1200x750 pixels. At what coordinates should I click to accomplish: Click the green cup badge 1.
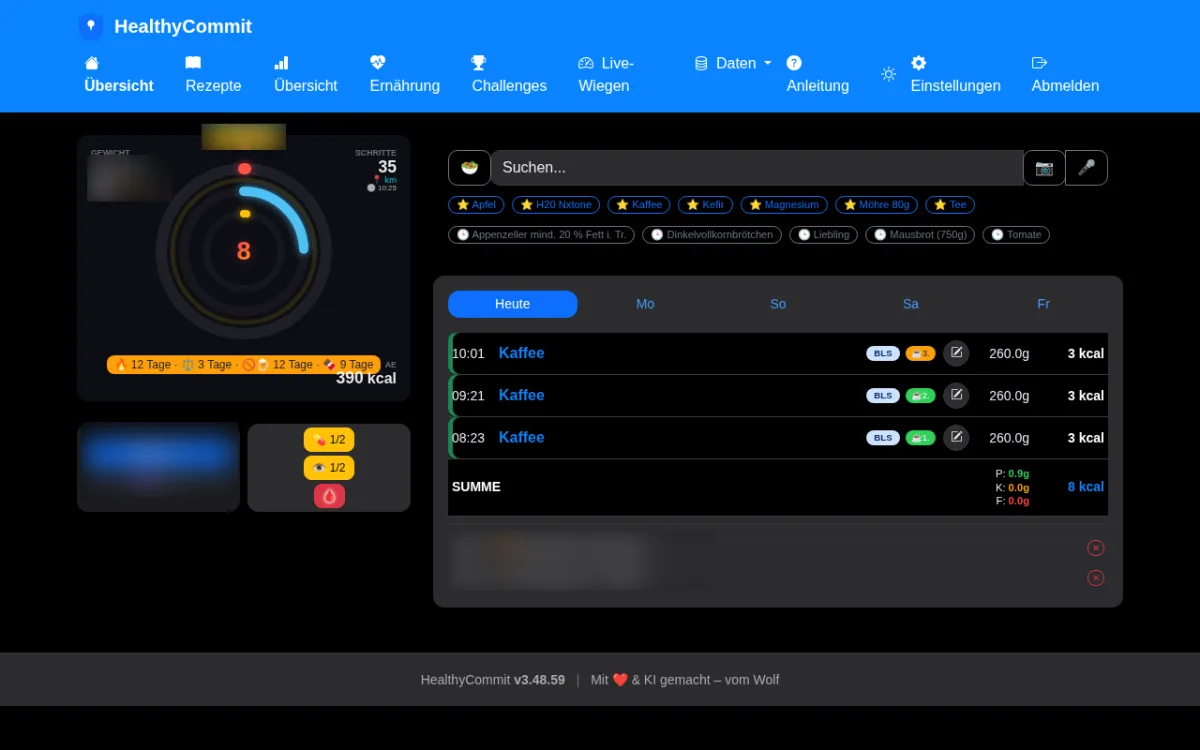920,437
